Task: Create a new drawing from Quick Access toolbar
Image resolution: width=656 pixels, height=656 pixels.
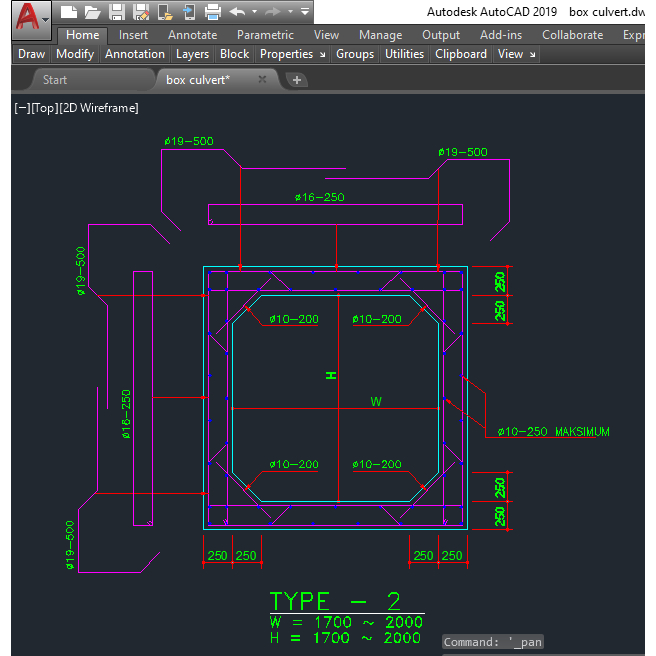Action: [x=69, y=12]
